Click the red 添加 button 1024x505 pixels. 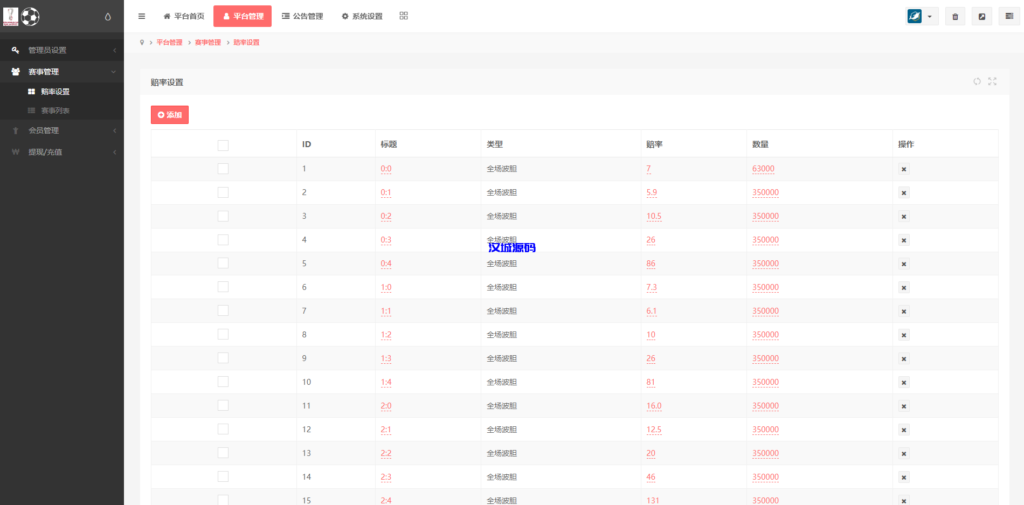pos(170,114)
